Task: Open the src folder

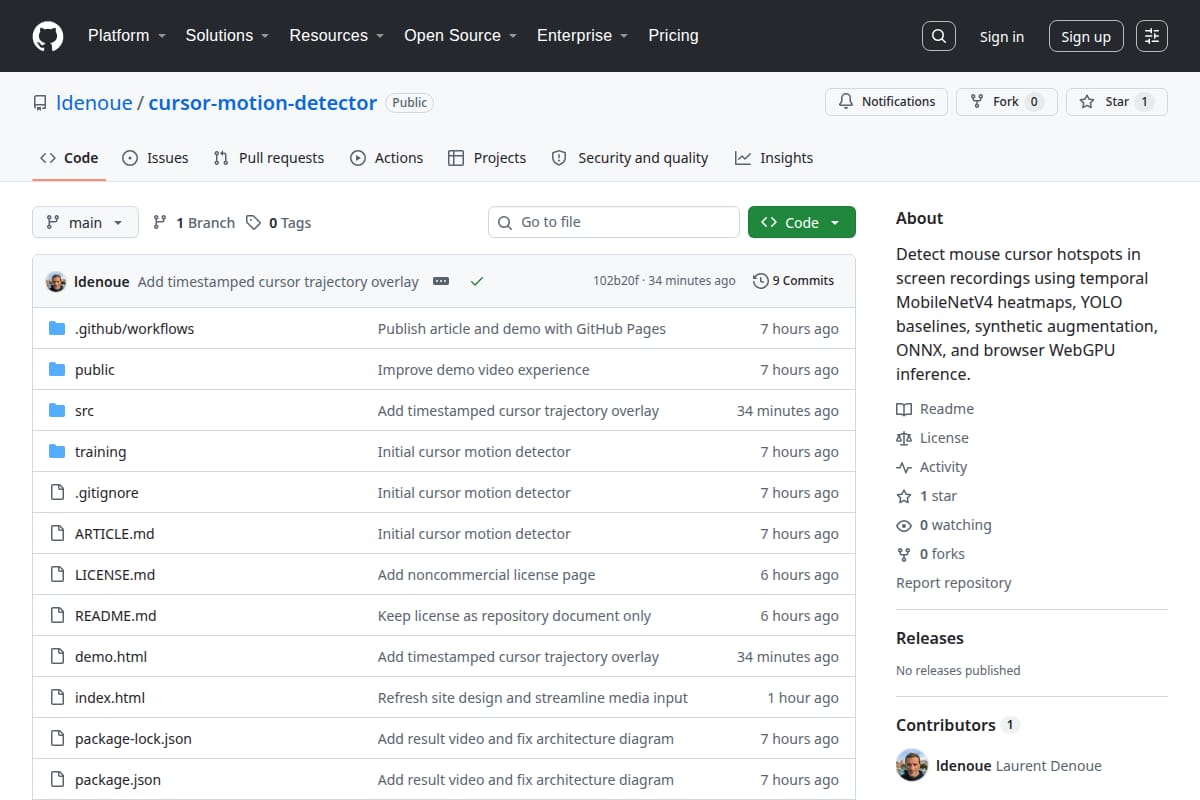Action: 84,411
